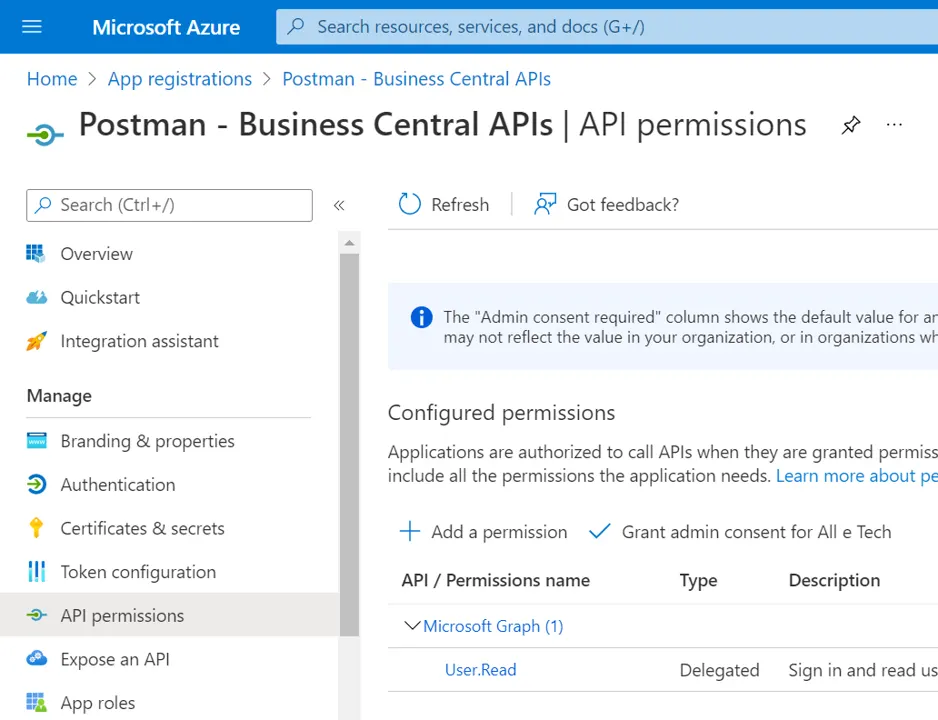
Task: Click the Overview grid icon
Action: pyautogui.click(x=36, y=254)
